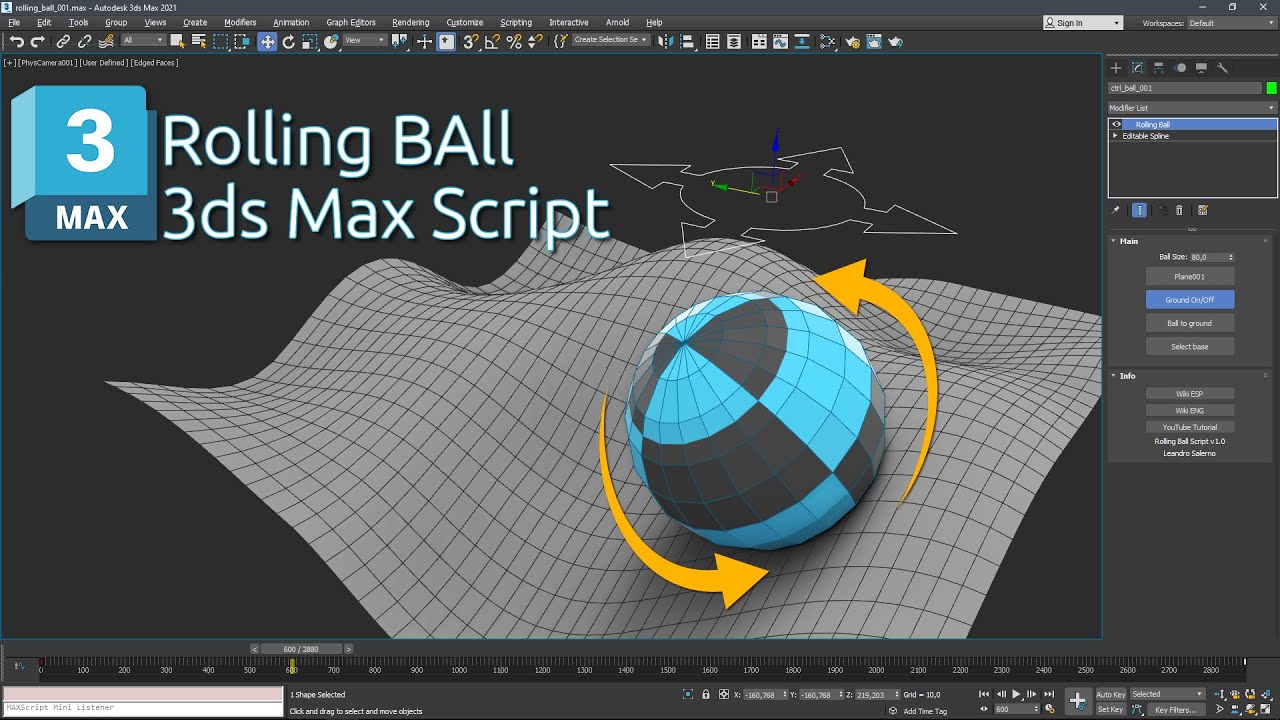Click the Bind to Space Warp icon
The image size is (1280, 720).
point(106,41)
